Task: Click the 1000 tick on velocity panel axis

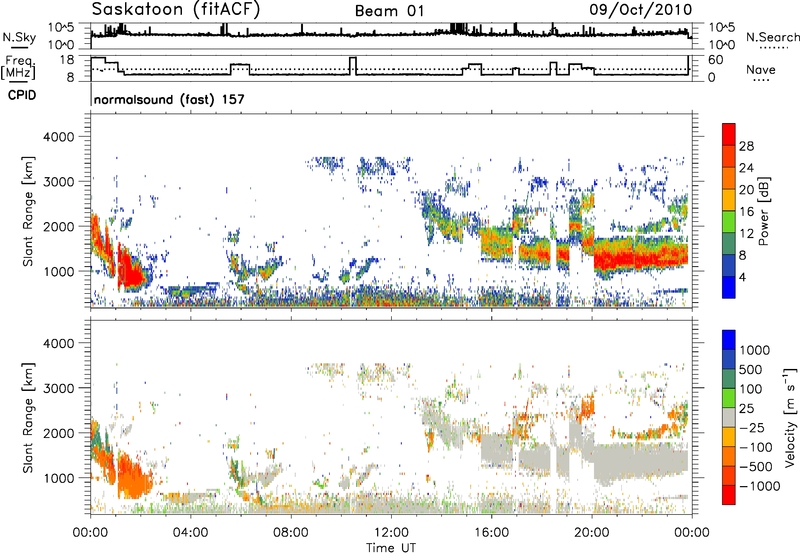Action: (58, 478)
